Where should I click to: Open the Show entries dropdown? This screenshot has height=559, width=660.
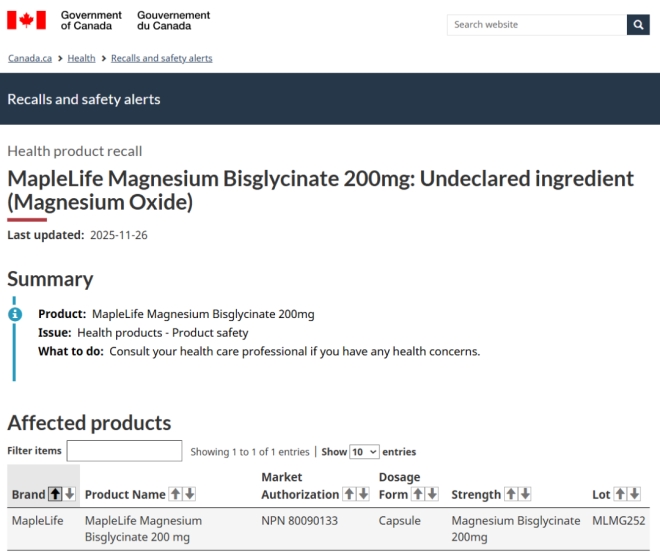click(x=364, y=452)
